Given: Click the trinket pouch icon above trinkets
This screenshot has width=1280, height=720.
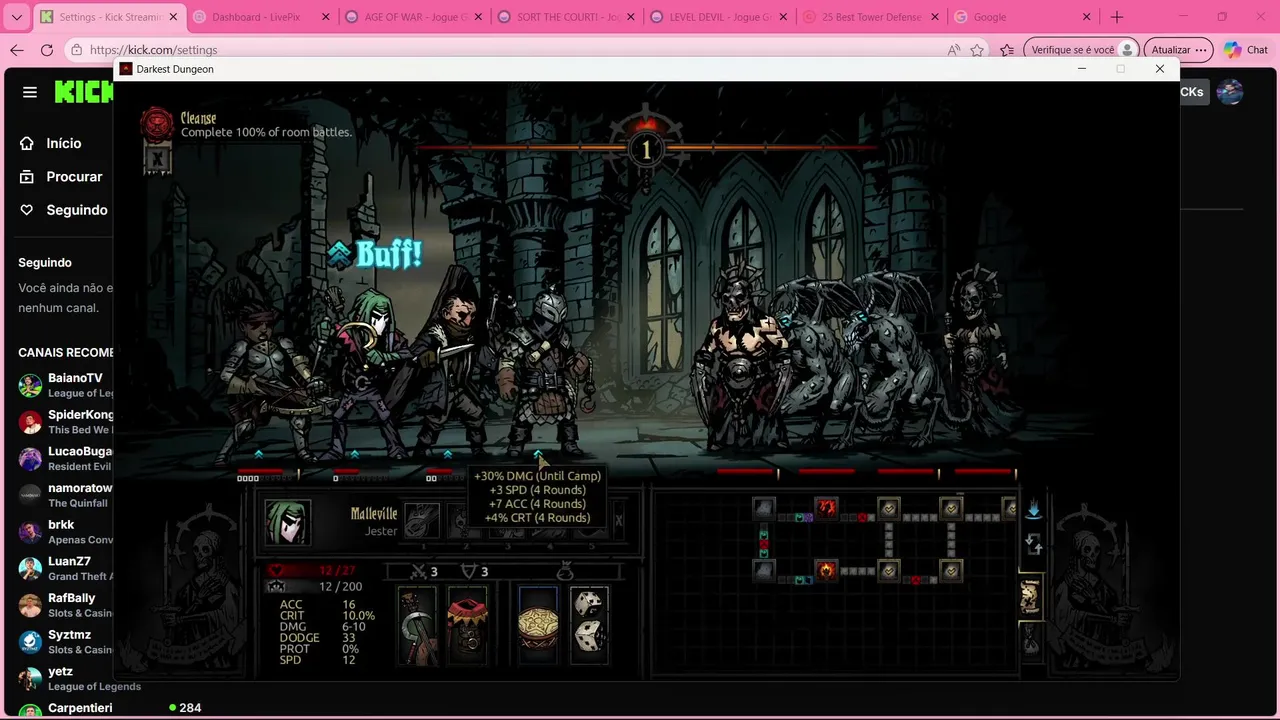Looking at the screenshot, I should point(564,572).
